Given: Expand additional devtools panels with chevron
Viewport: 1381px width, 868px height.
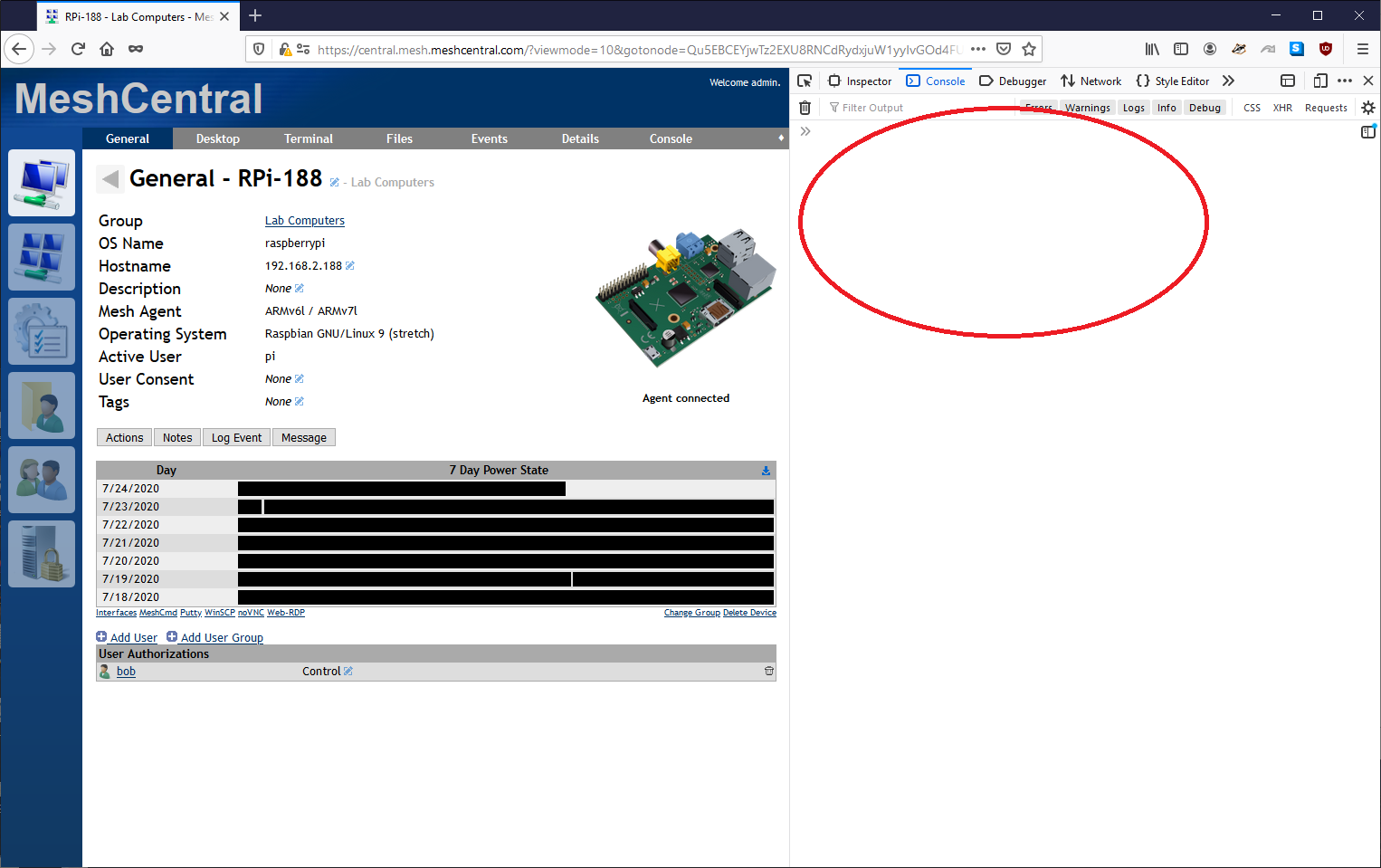Looking at the screenshot, I should coord(1228,81).
